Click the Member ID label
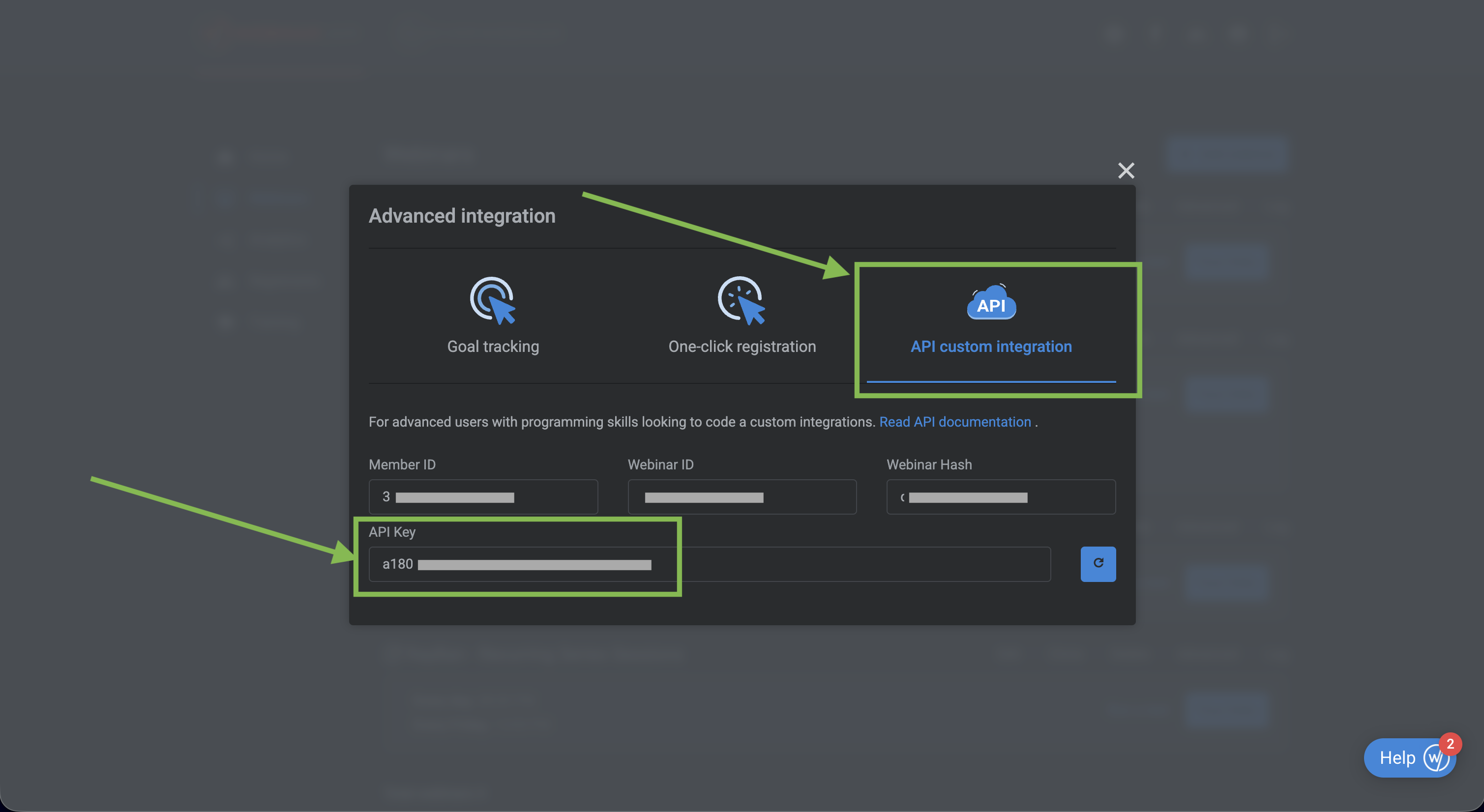 (402, 464)
